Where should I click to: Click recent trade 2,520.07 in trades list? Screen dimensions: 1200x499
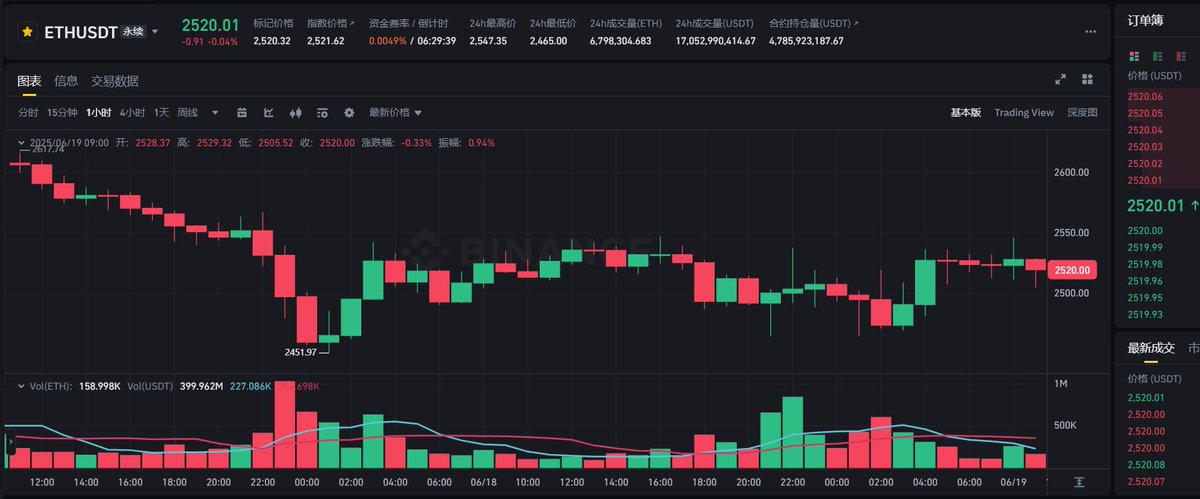coord(1146,481)
